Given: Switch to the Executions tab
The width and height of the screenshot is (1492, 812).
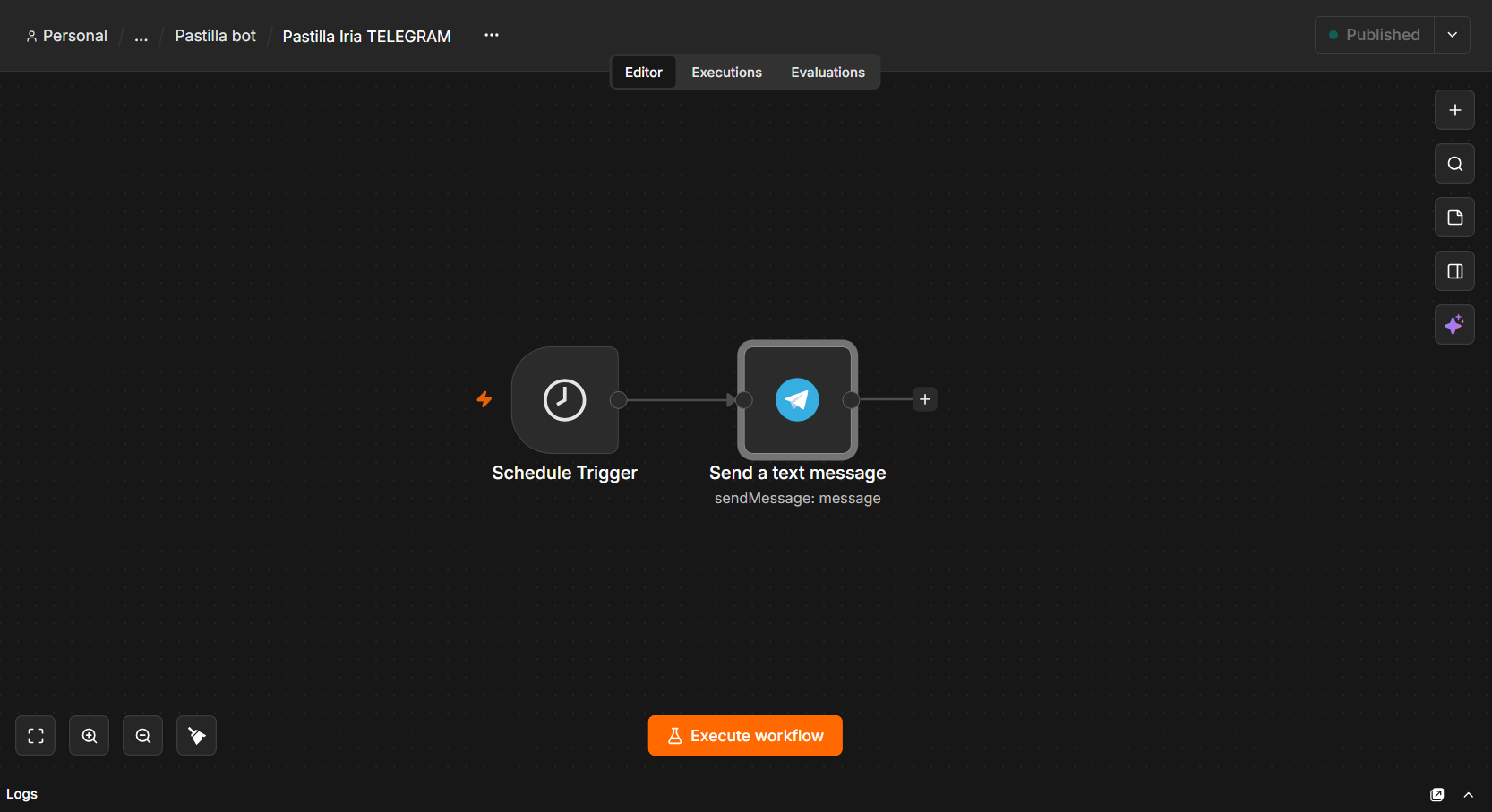Looking at the screenshot, I should click(x=726, y=73).
